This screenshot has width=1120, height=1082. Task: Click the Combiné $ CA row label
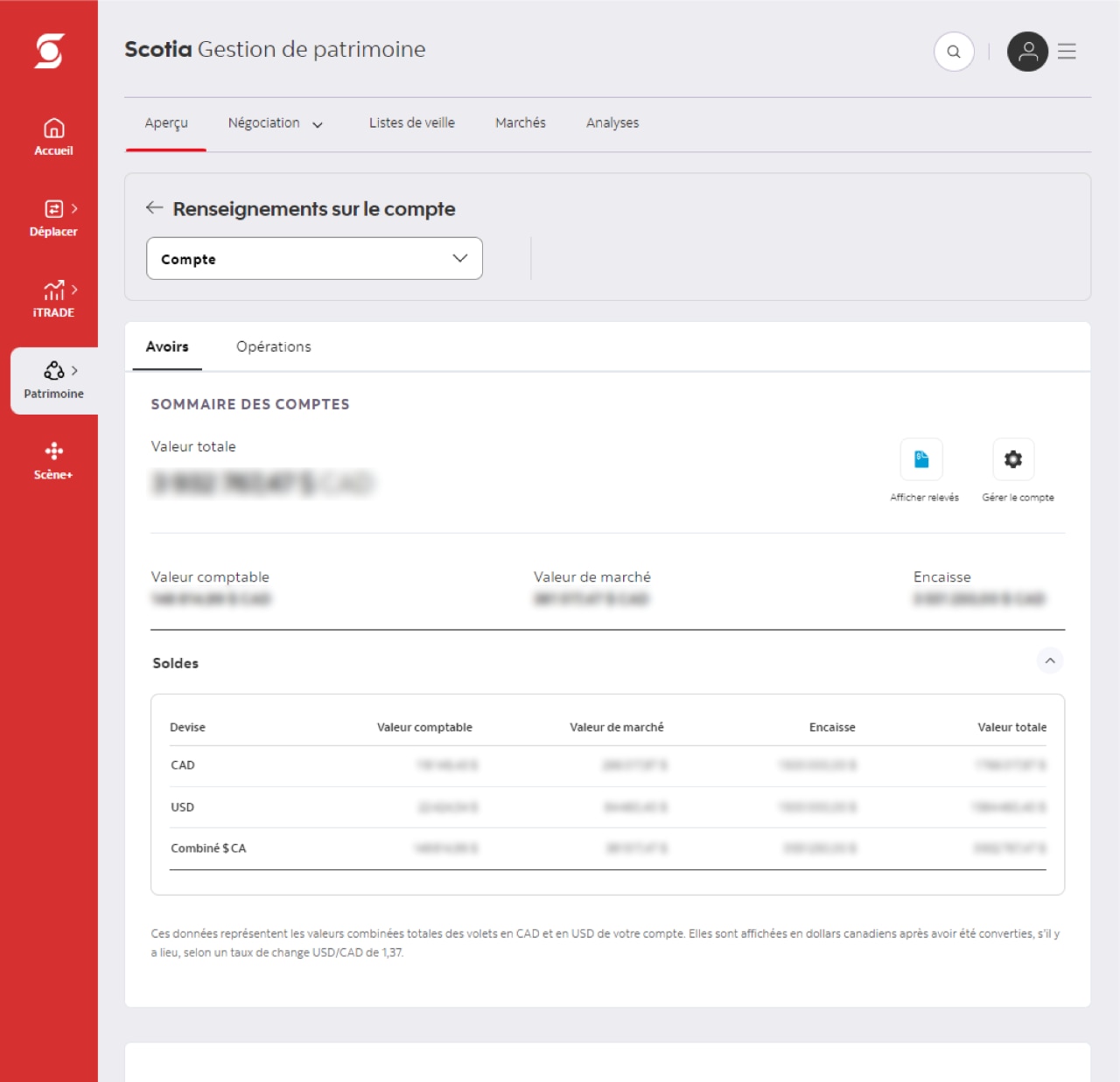[208, 848]
